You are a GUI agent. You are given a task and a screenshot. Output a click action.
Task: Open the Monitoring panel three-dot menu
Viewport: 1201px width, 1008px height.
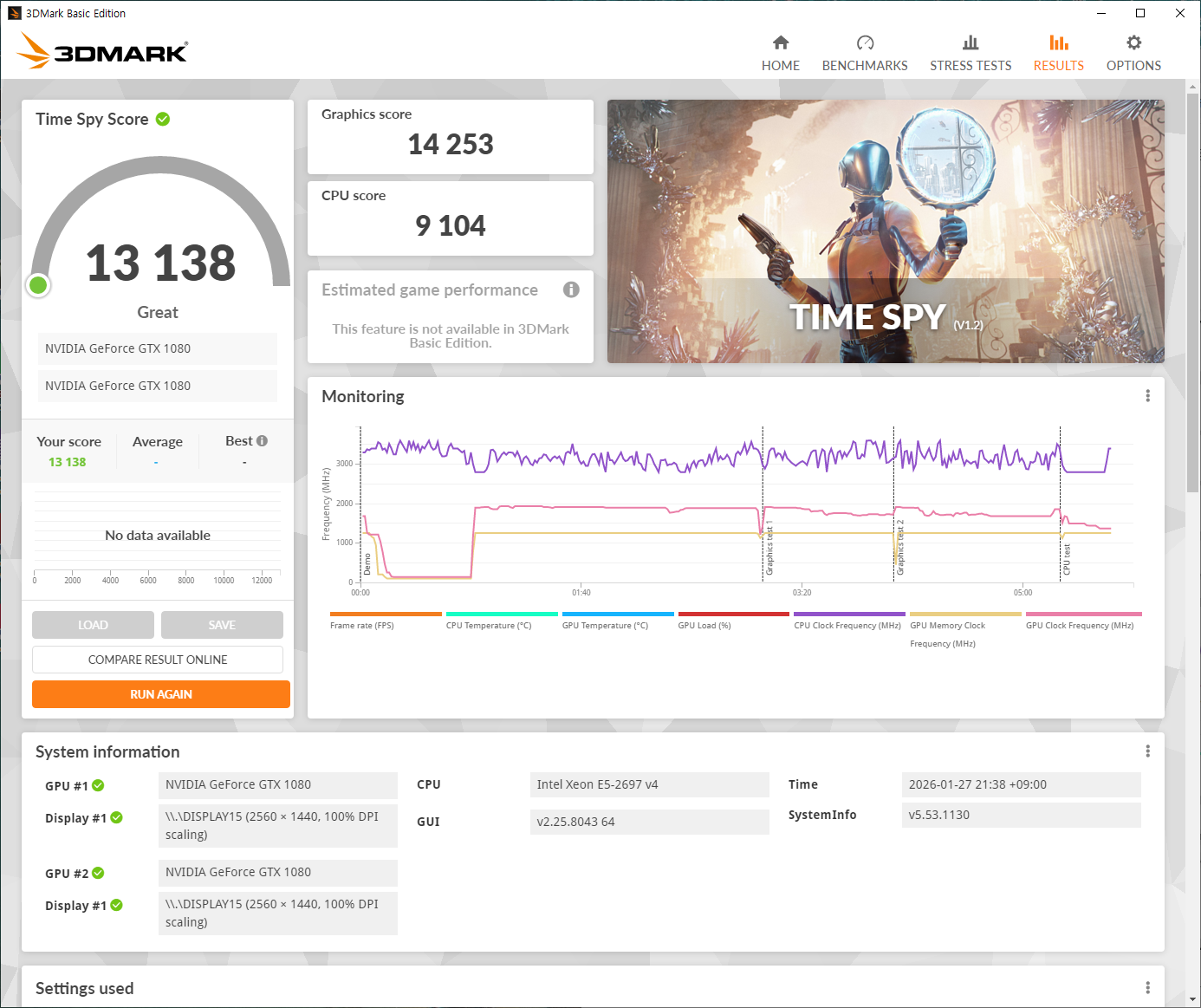point(1147,396)
